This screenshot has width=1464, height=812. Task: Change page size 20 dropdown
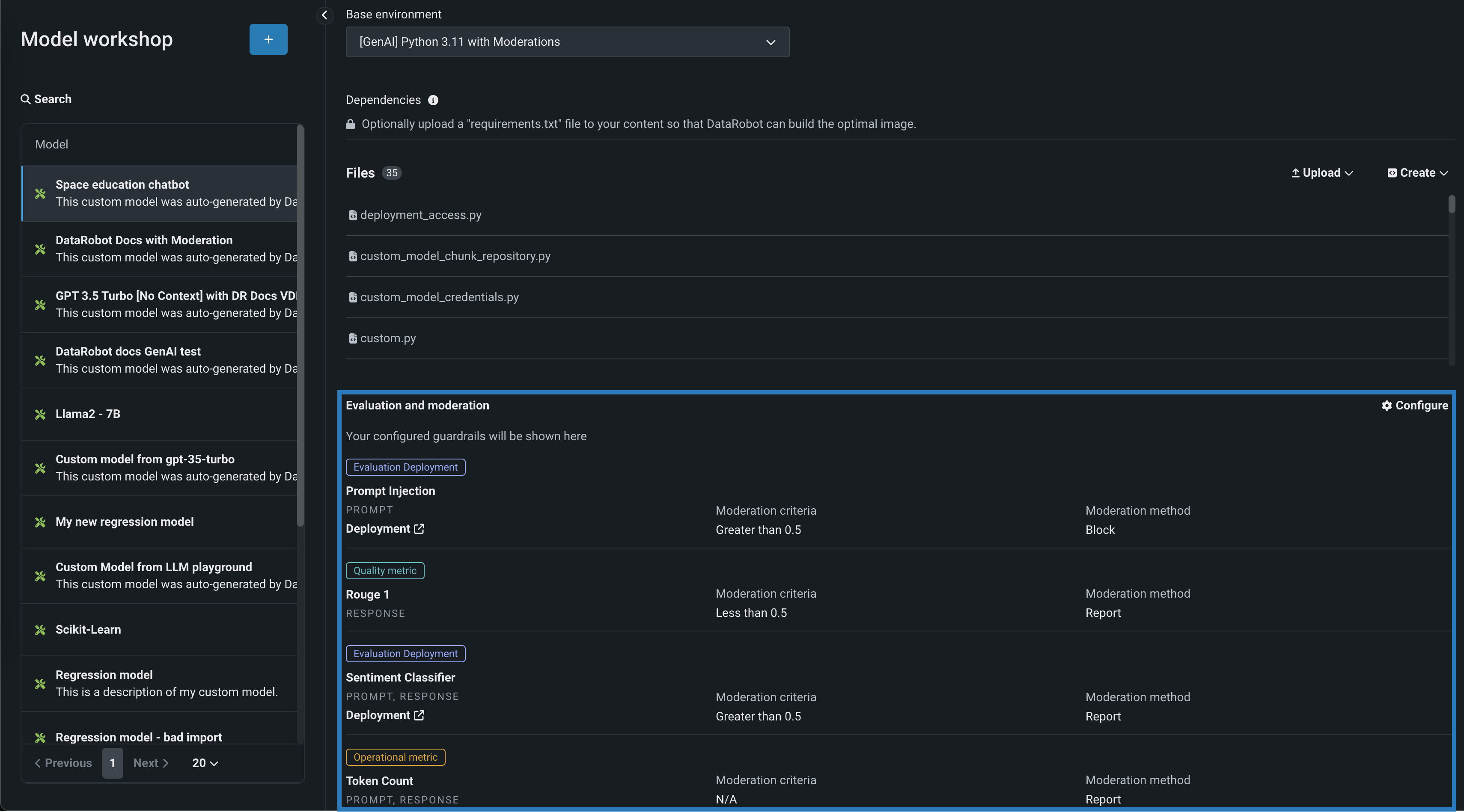coord(205,763)
